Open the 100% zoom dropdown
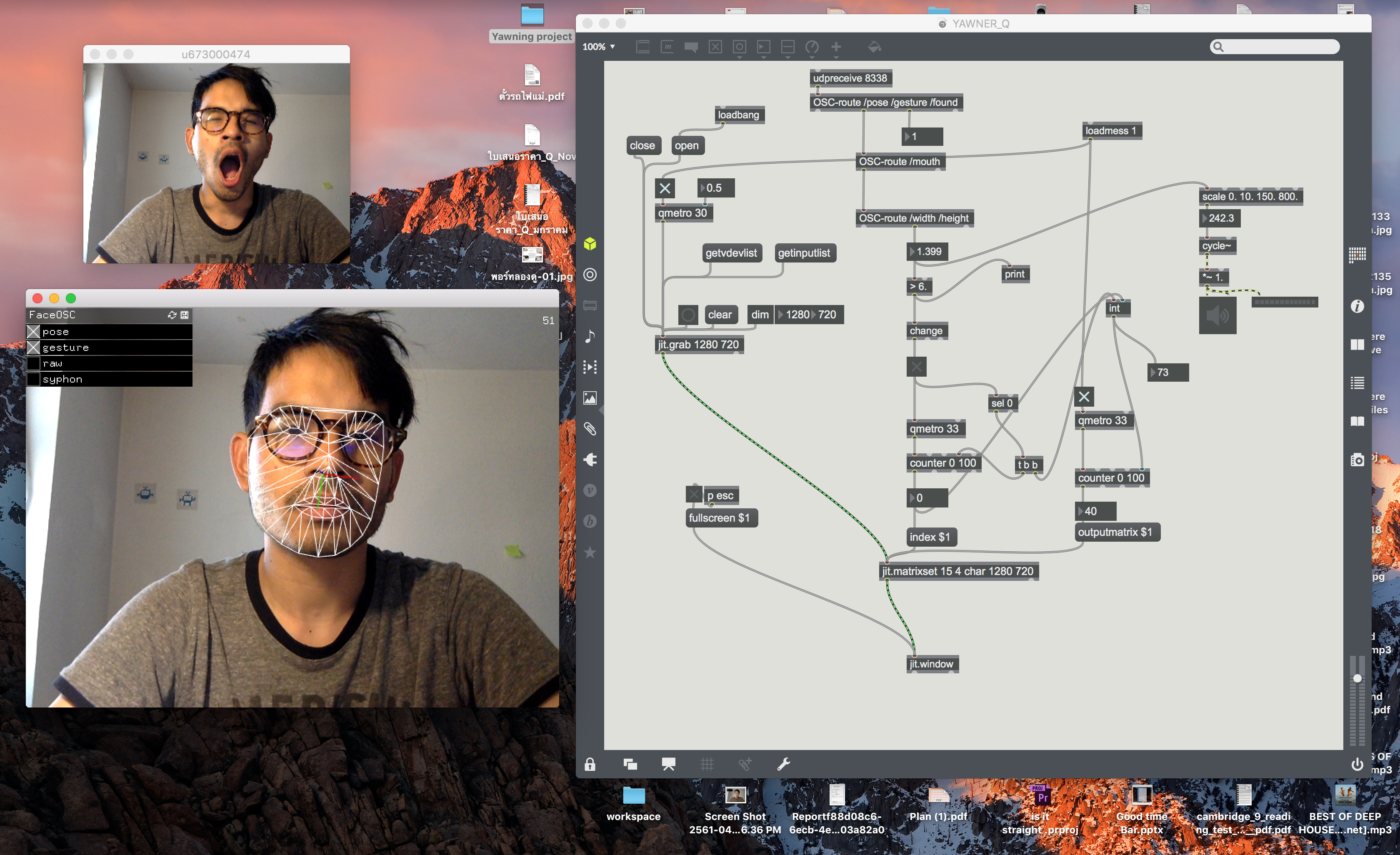Screen dimensions: 1400x855 [x=598, y=47]
